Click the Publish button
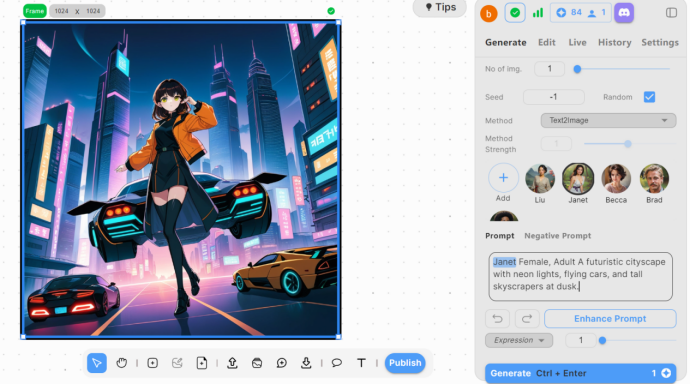 point(405,363)
